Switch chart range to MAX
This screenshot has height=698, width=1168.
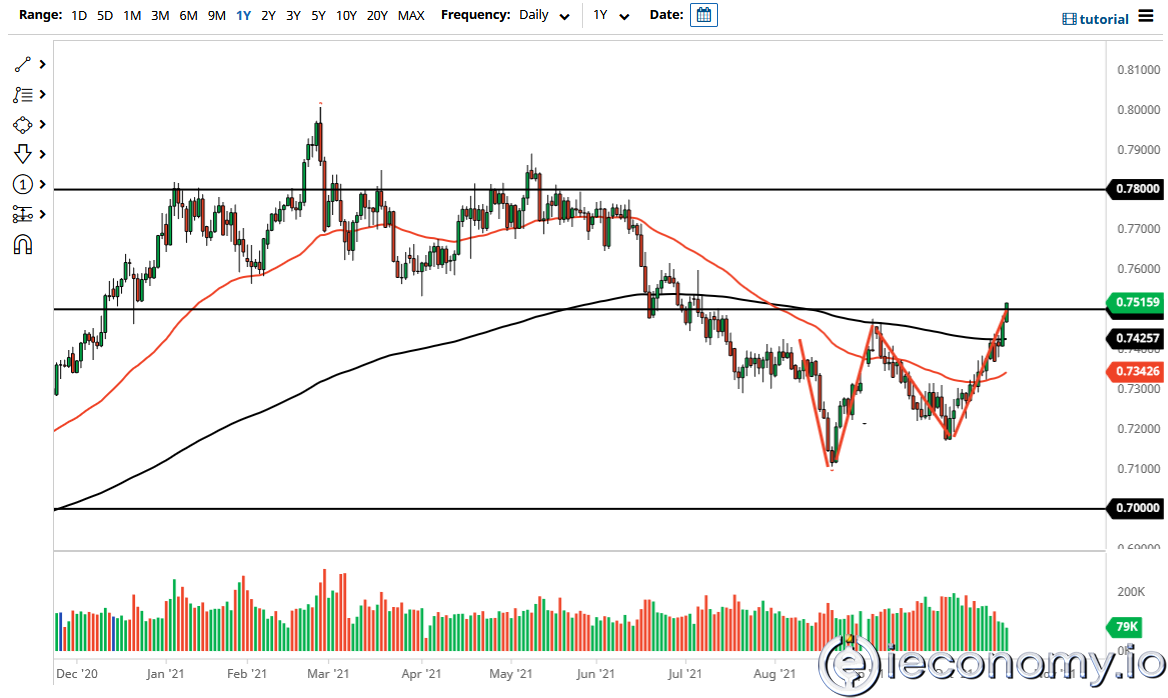[411, 15]
